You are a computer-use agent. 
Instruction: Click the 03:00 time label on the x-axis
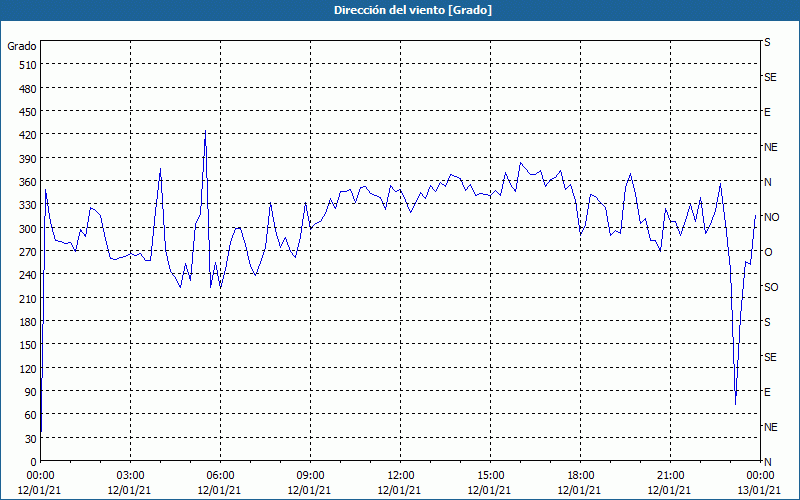(x=130, y=476)
